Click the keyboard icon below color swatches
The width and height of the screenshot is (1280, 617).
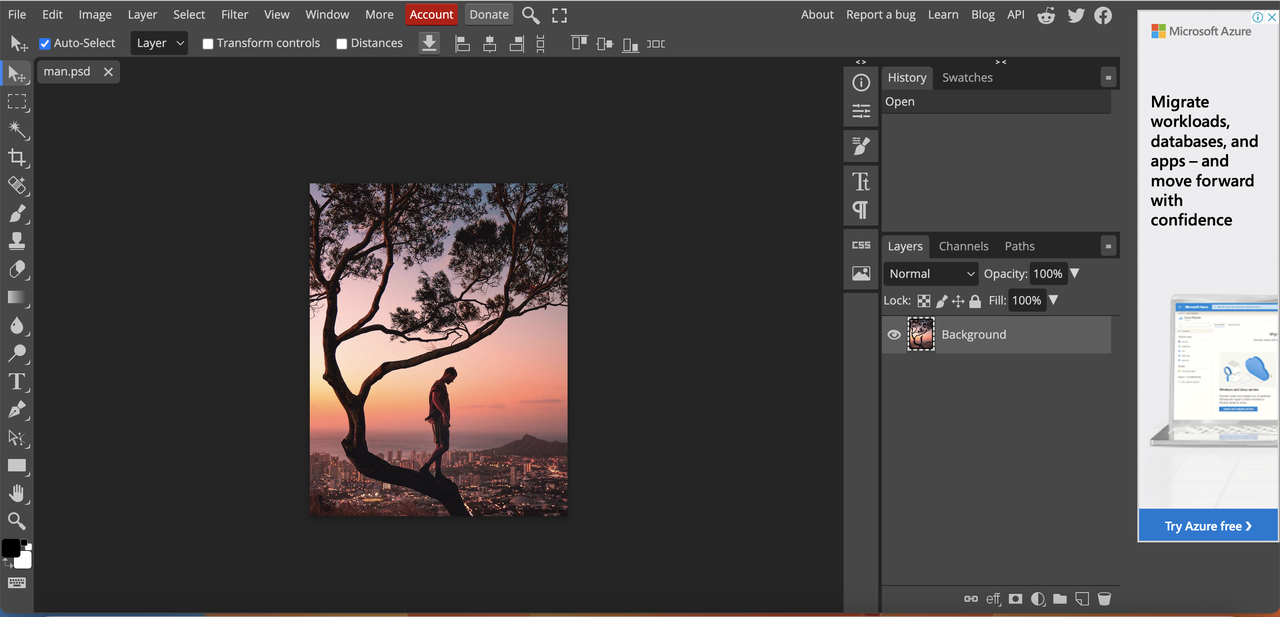click(17, 584)
